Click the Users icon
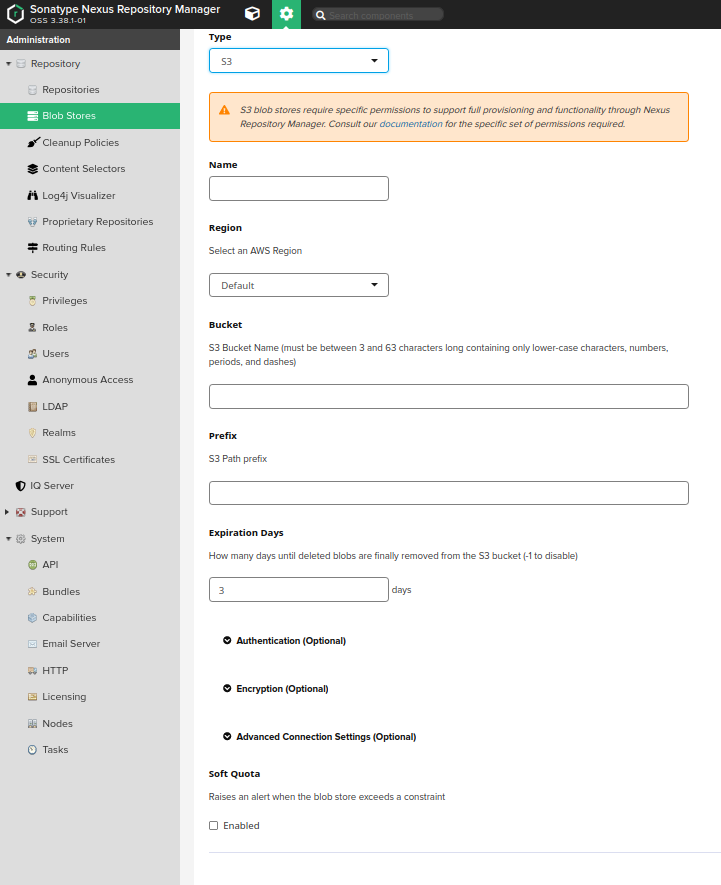 33,354
